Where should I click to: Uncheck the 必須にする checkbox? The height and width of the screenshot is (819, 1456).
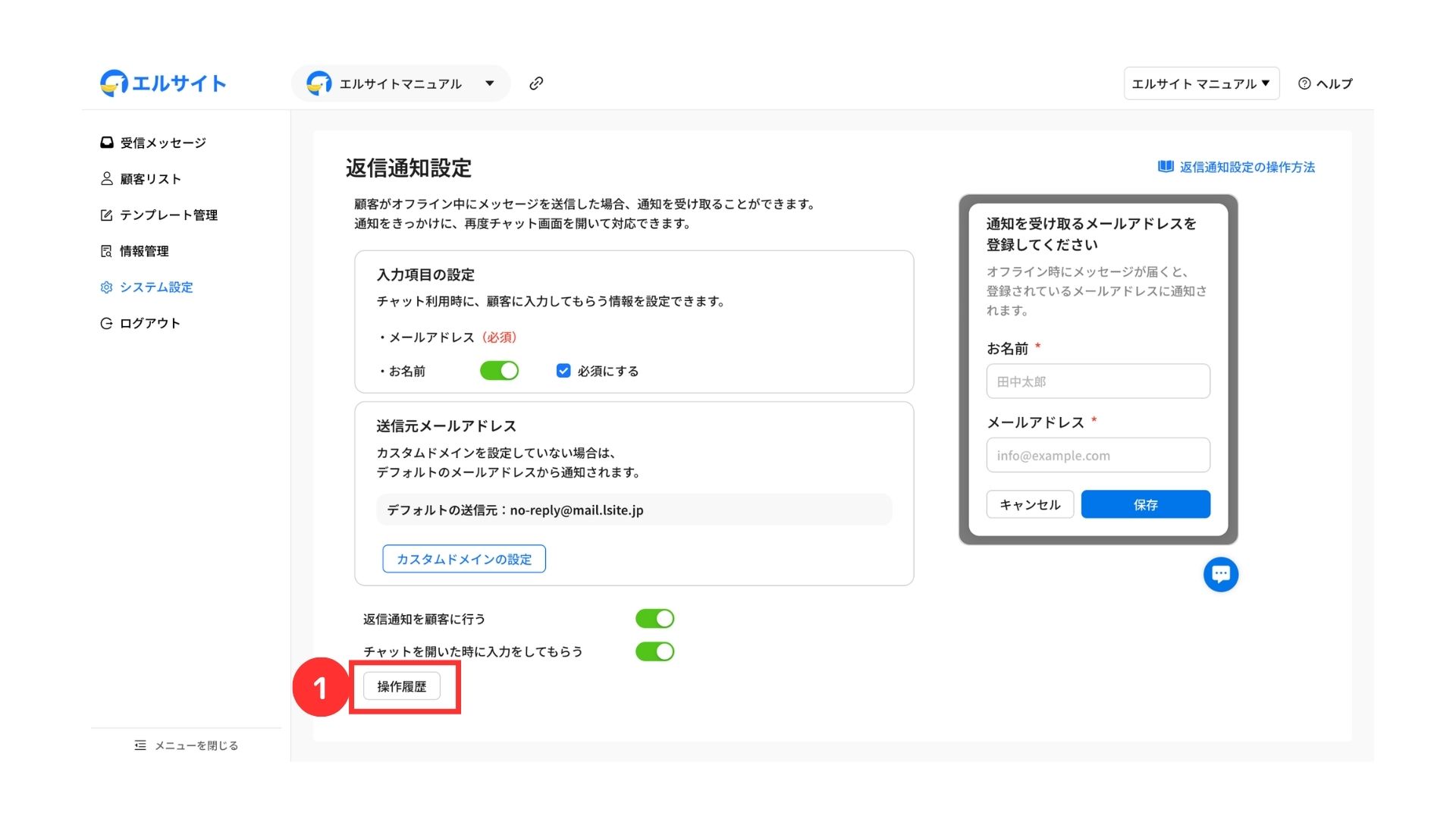click(x=563, y=371)
